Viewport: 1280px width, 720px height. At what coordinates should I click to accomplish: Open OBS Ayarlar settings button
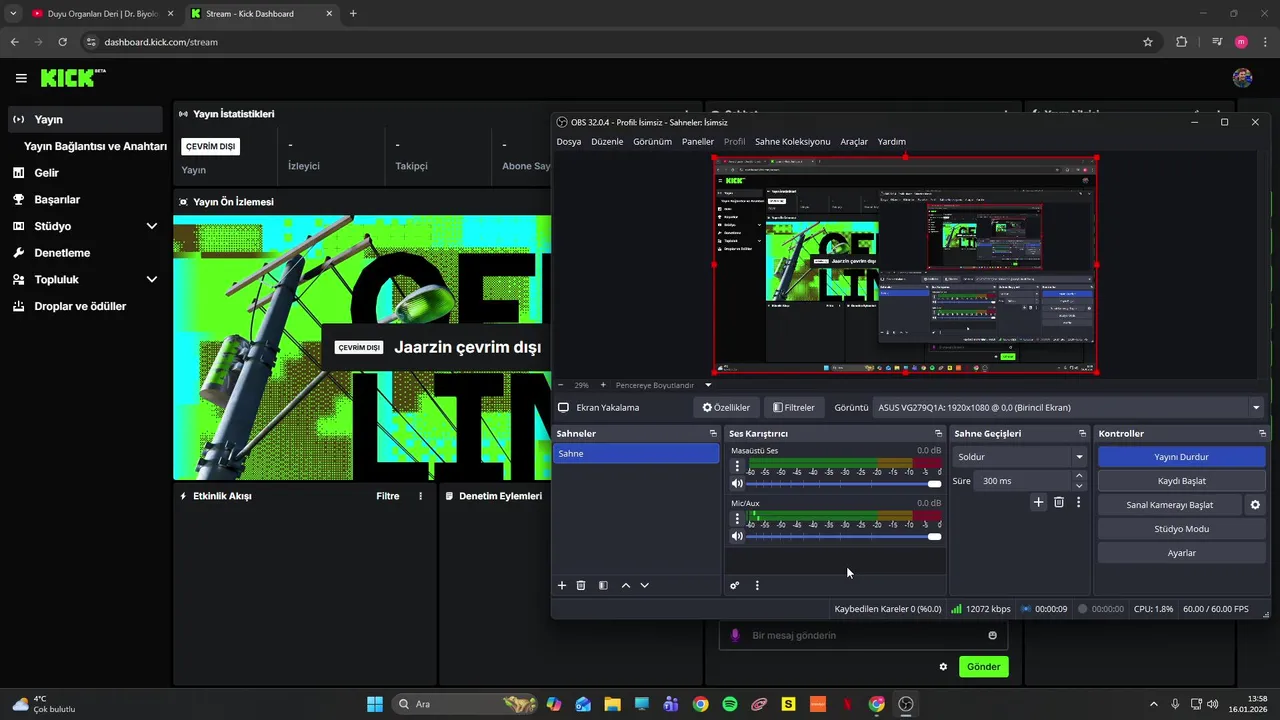coord(1181,553)
